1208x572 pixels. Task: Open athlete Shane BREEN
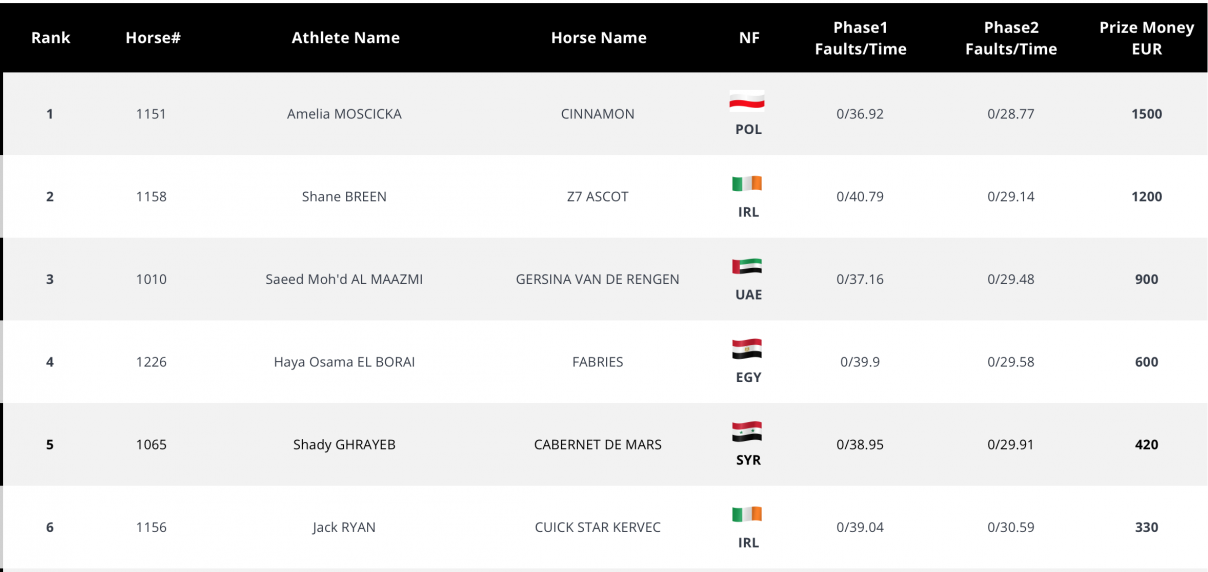[x=344, y=197]
